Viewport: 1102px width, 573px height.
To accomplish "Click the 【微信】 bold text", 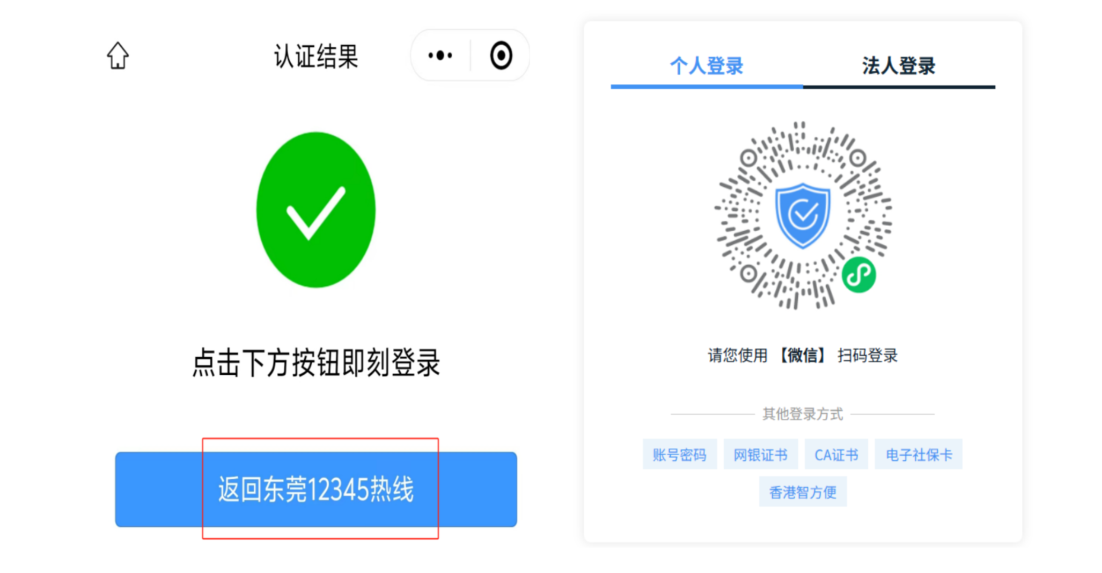I will coord(803,356).
